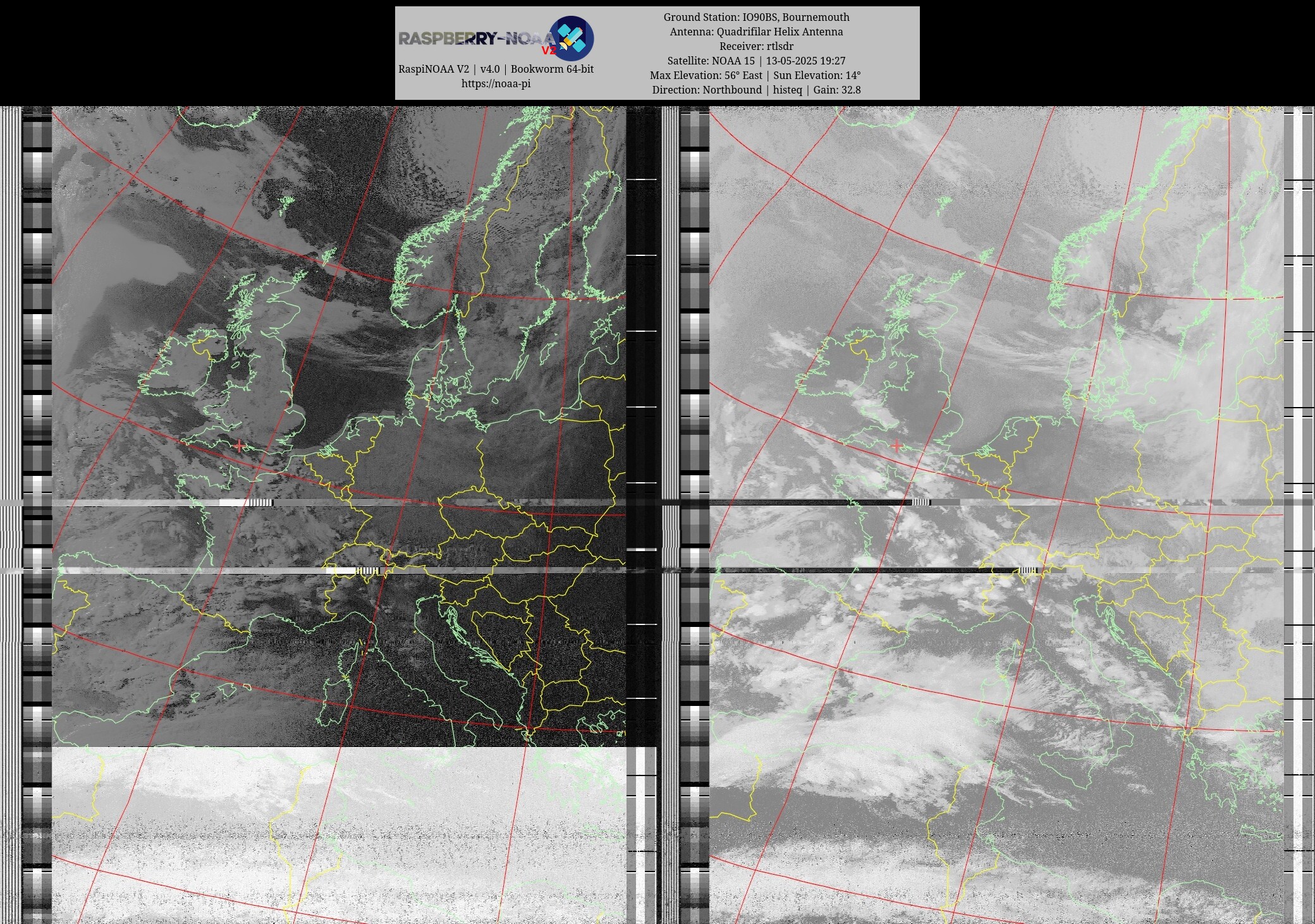This screenshot has width=1315, height=924.
Task: Click the RASPBERRY-NOAA logo title text
Action: tap(477, 39)
